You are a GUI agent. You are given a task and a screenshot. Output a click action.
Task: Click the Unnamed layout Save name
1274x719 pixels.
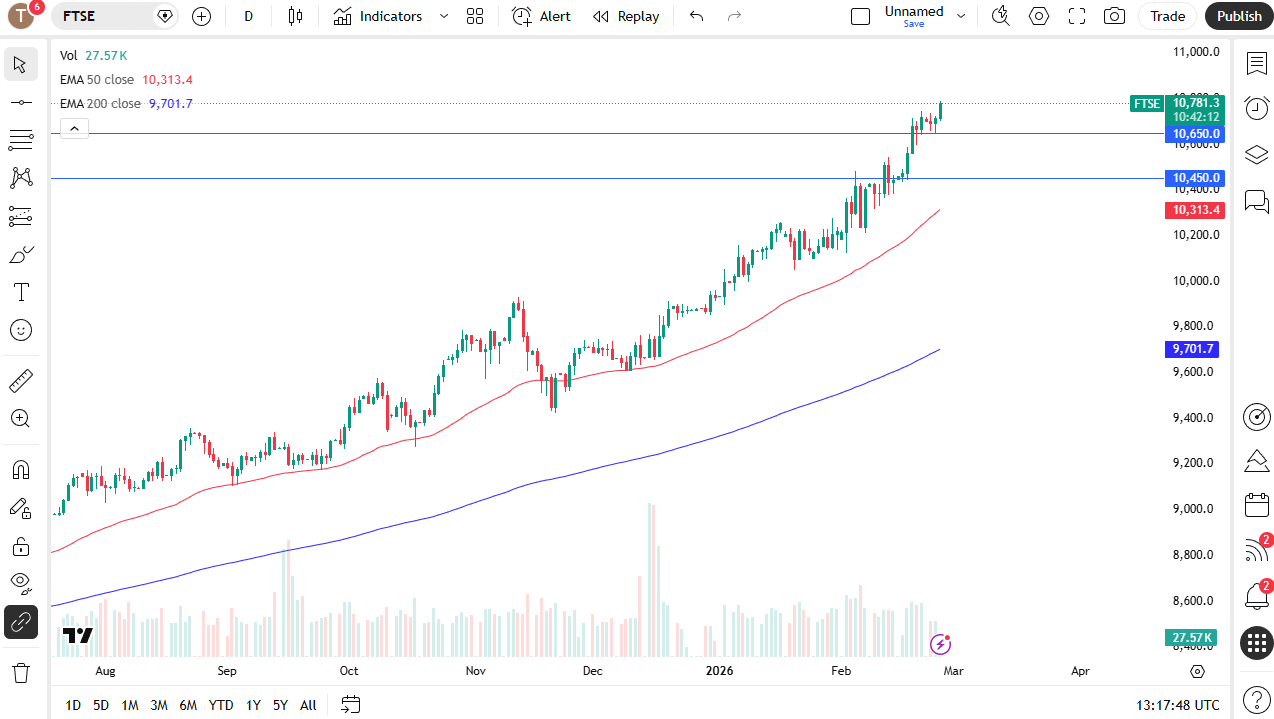[x=914, y=16]
